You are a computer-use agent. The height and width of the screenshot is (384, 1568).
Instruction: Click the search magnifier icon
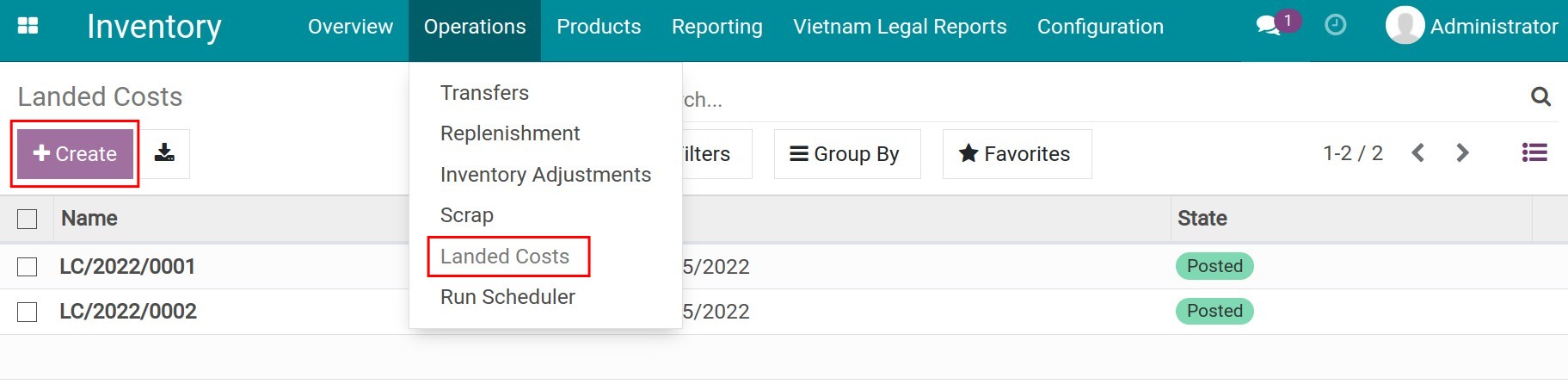click(x=1540, y=96)
